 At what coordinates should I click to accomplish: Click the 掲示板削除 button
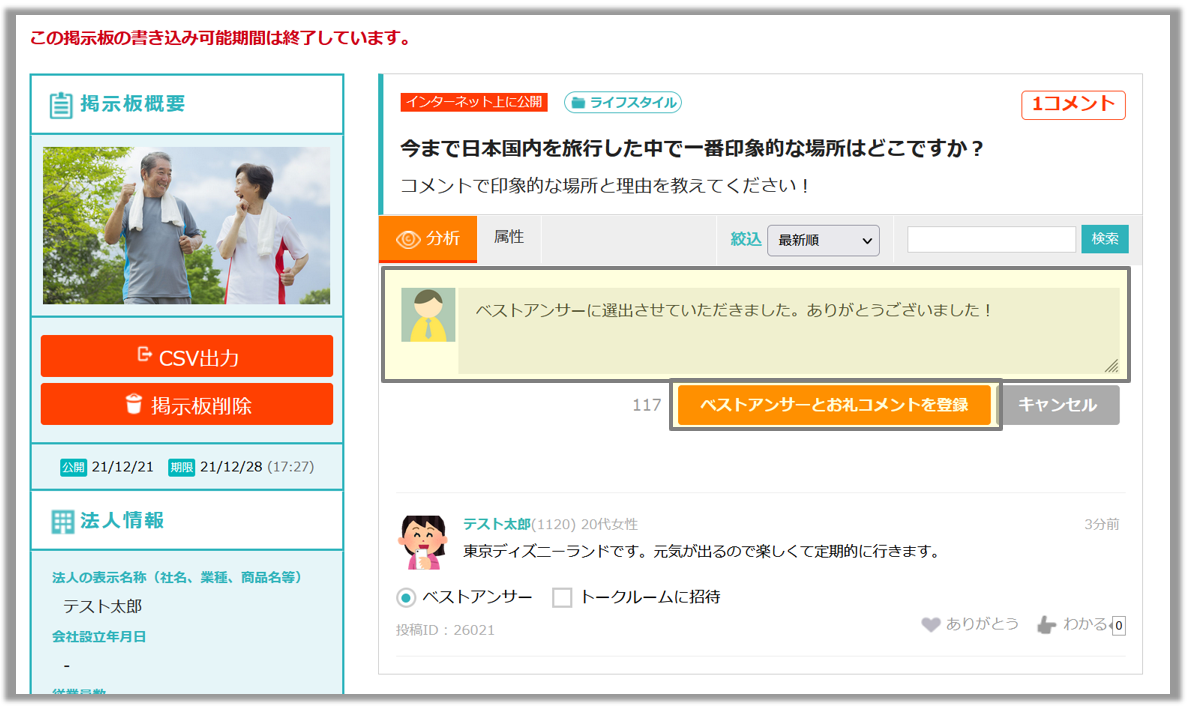(x=187, y=405)
